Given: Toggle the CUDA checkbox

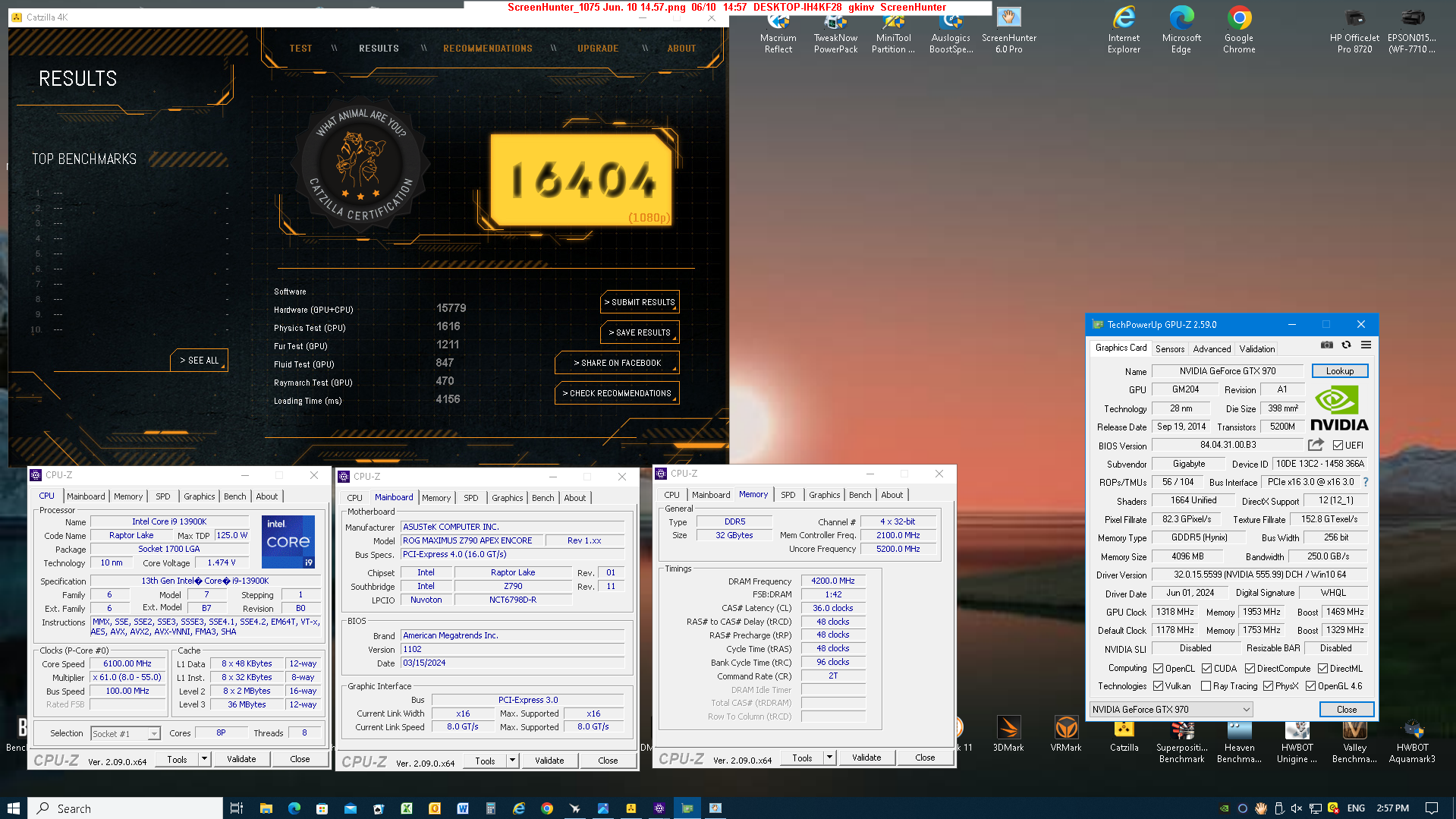Looking at the screenshot, I should (x=1207, y=669).
